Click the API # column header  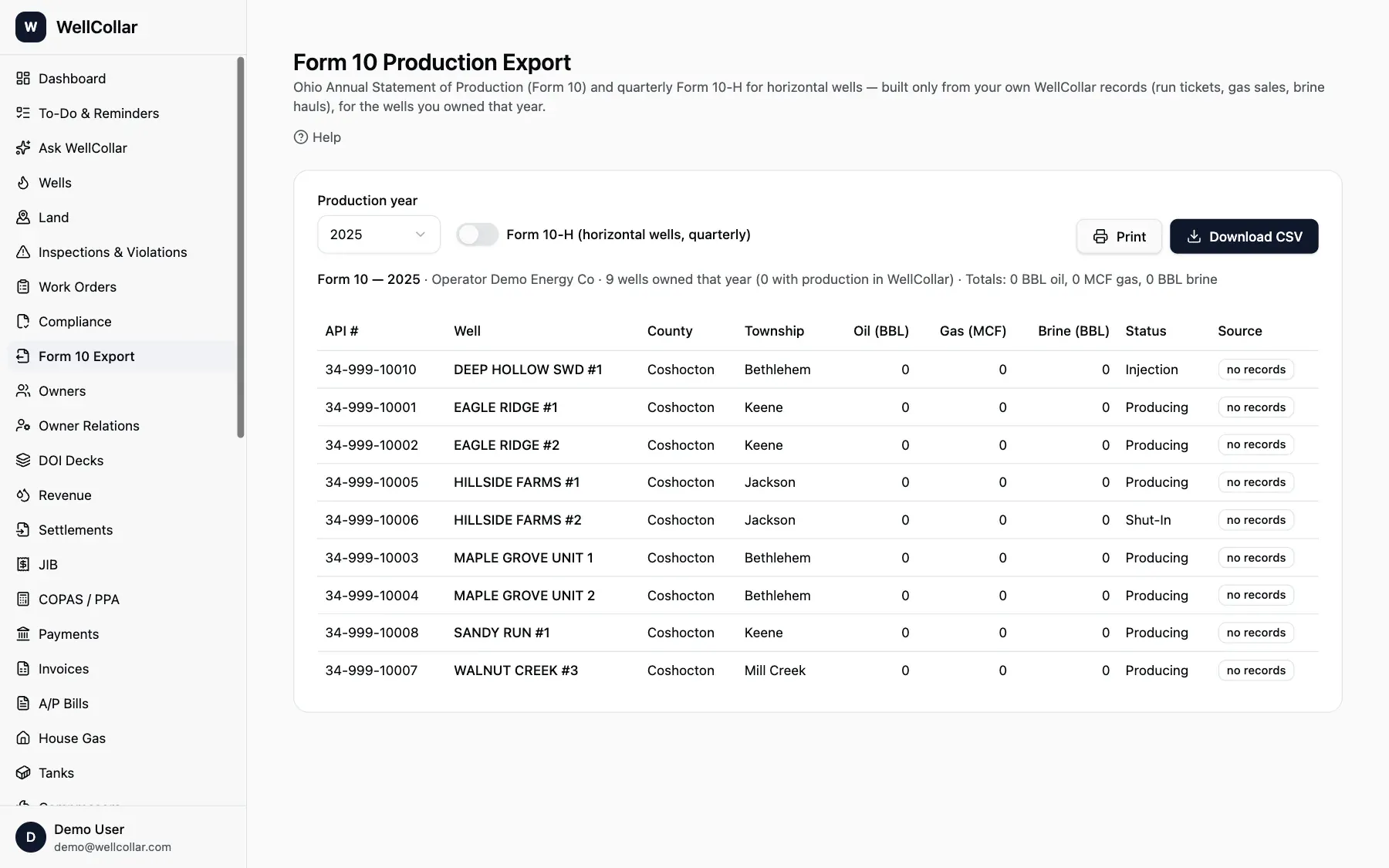342,331
